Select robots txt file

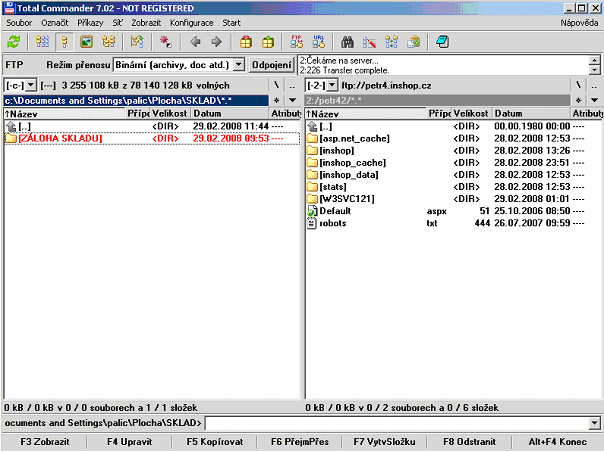click(453, 223)
